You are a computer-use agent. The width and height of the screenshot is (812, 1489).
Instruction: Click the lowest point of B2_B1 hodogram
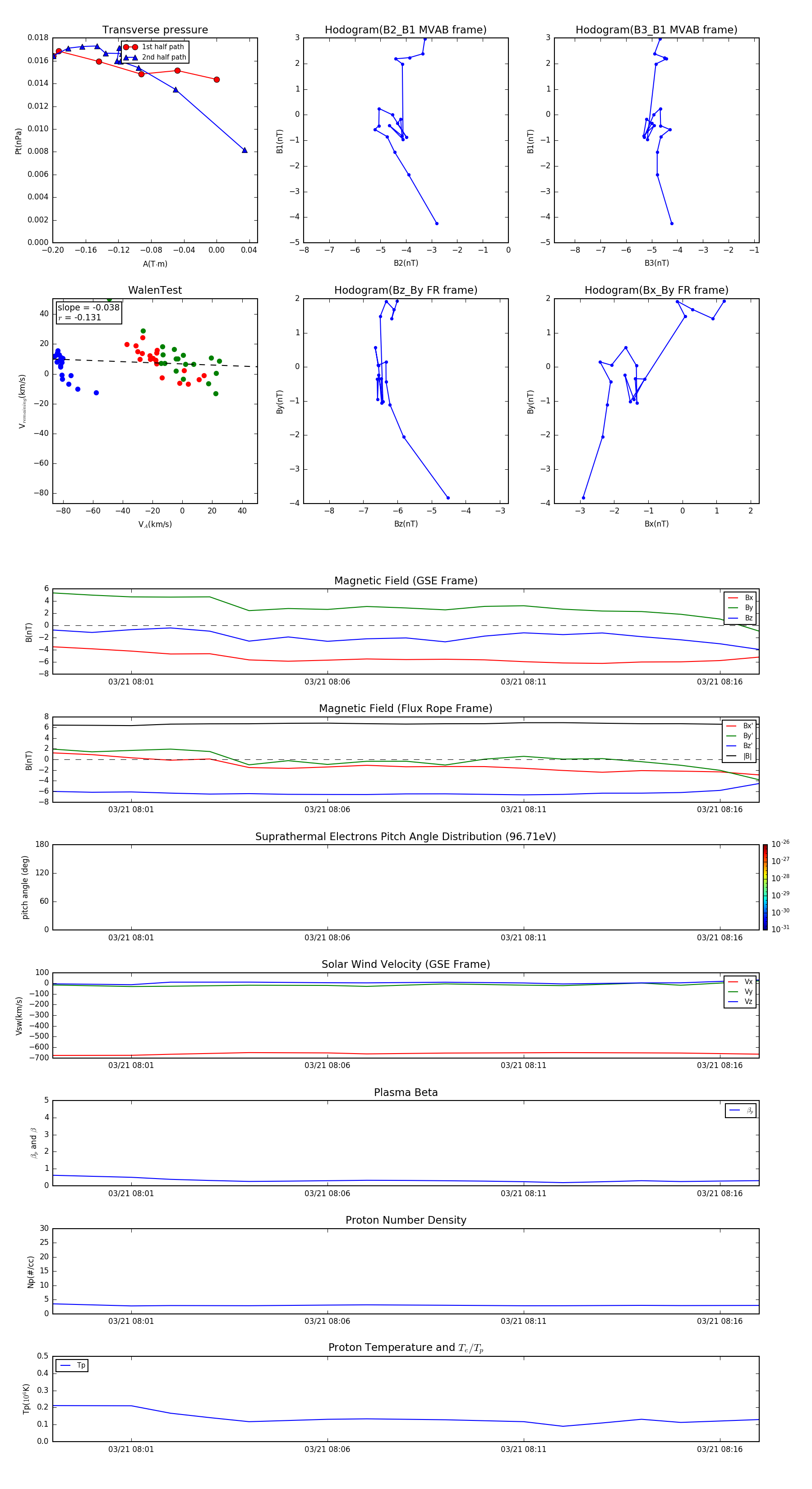point(436,223)
